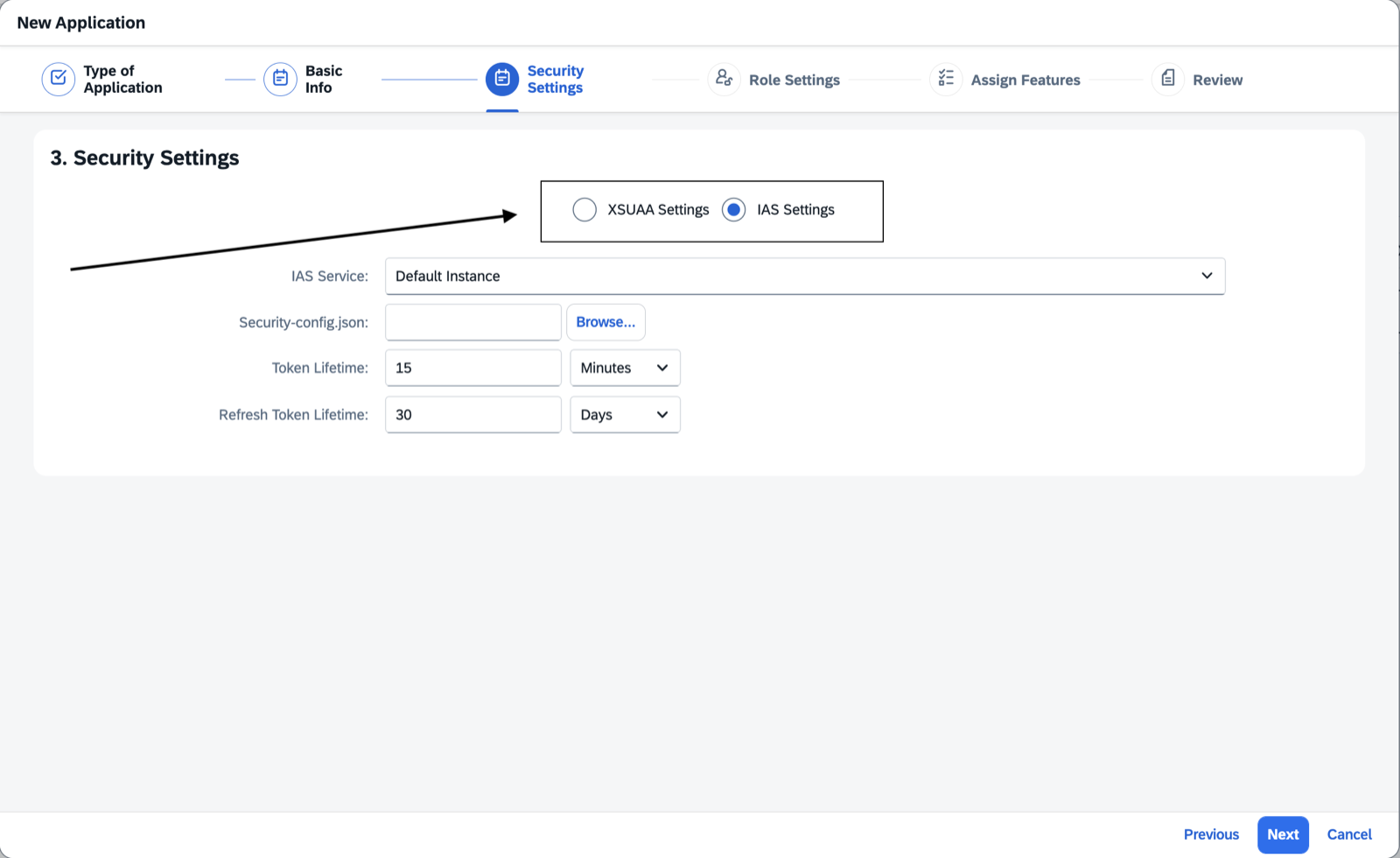Click the 'Refresh Token Lifetime:' label
Screen dimensions: 1400x858
(294, 415)
